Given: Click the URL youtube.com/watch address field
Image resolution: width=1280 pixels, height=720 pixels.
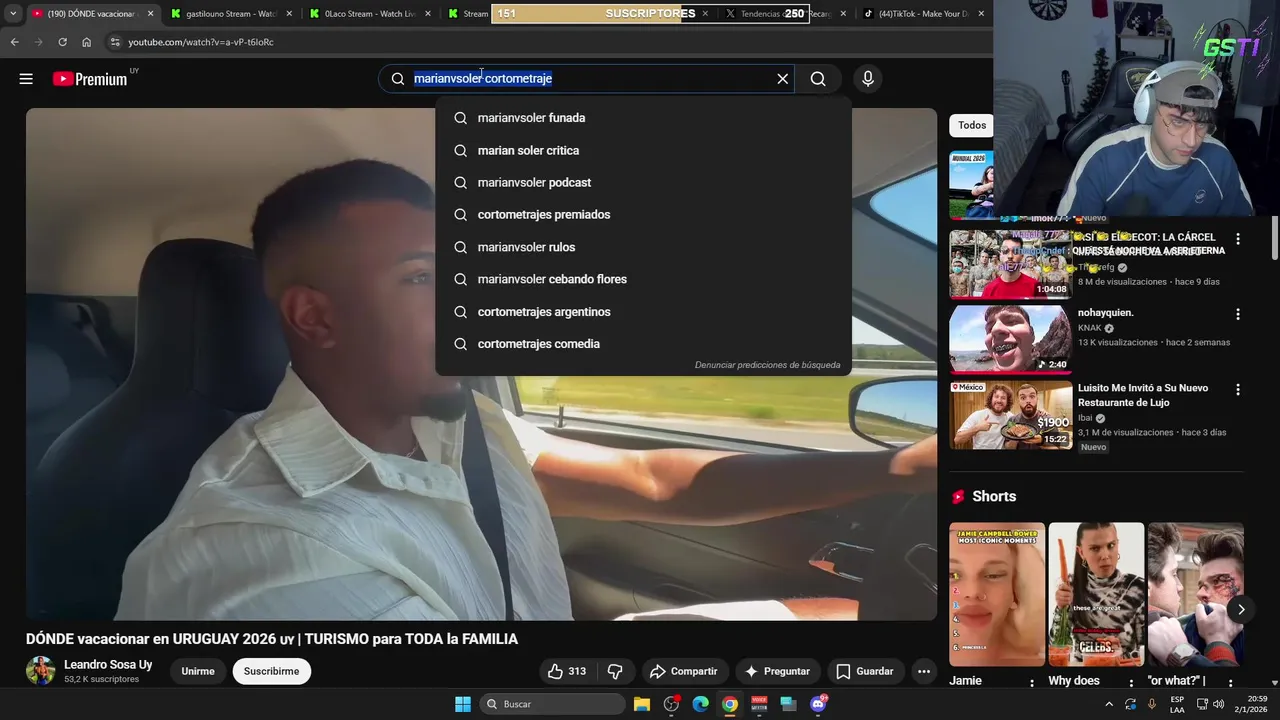Looking at the screenshot, I should click(201, 42).
